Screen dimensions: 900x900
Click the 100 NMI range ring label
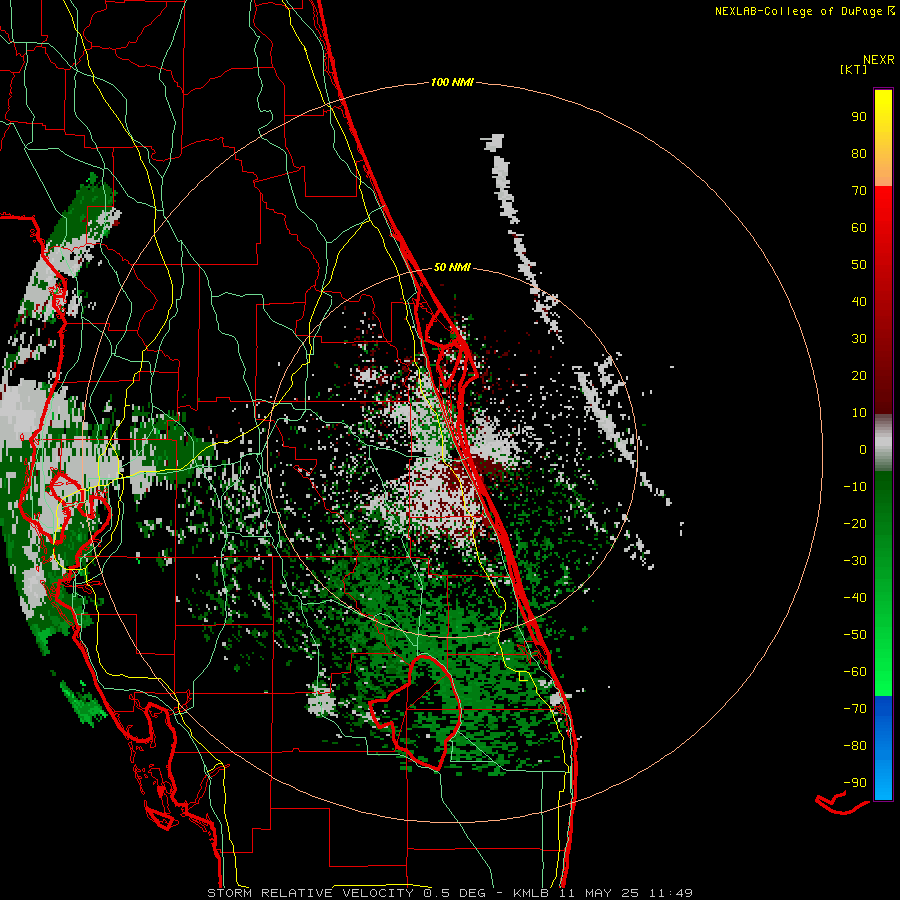pyautogui.click(x=452, y=82)
